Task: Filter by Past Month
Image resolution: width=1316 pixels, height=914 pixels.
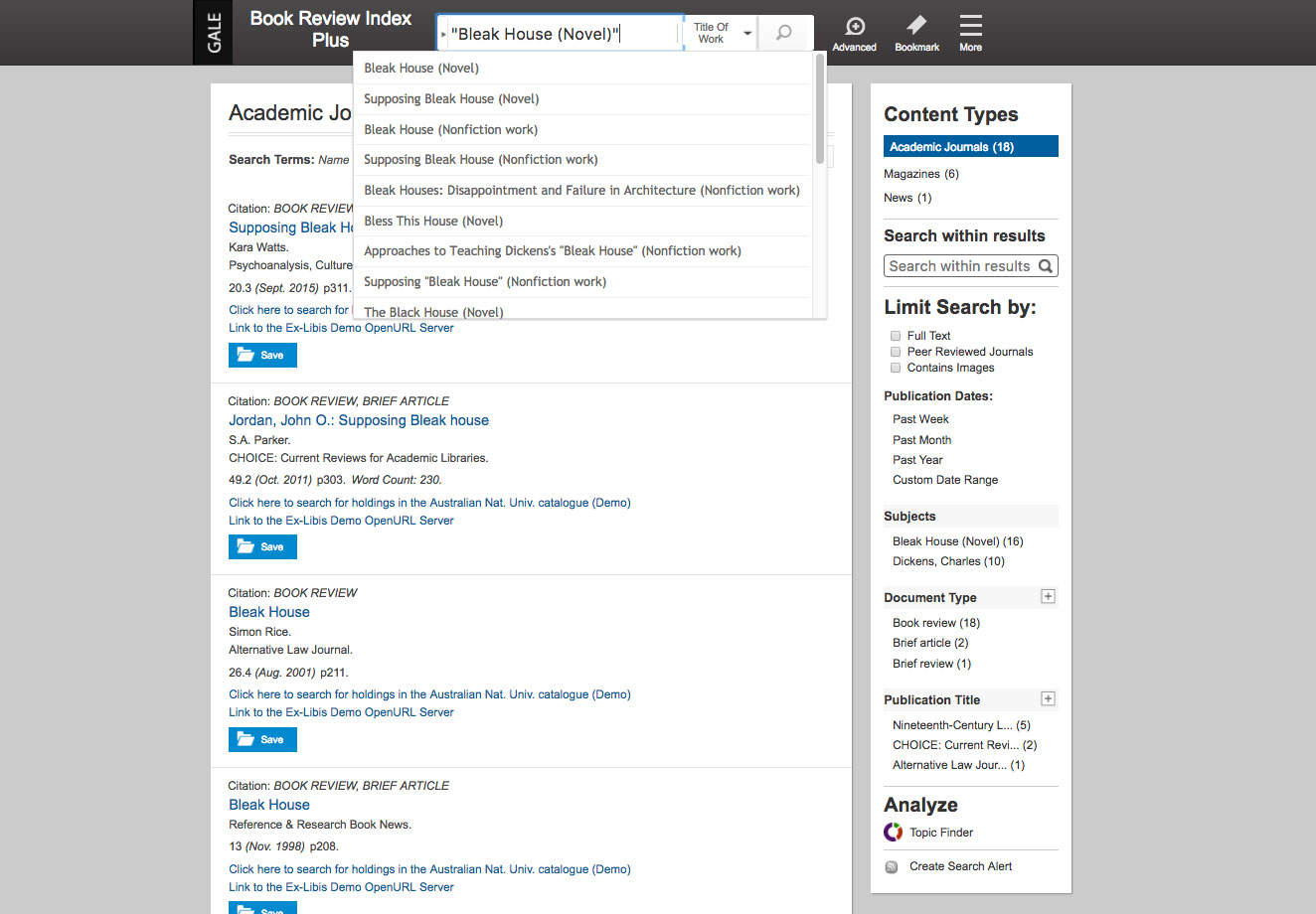Action: 921,440
